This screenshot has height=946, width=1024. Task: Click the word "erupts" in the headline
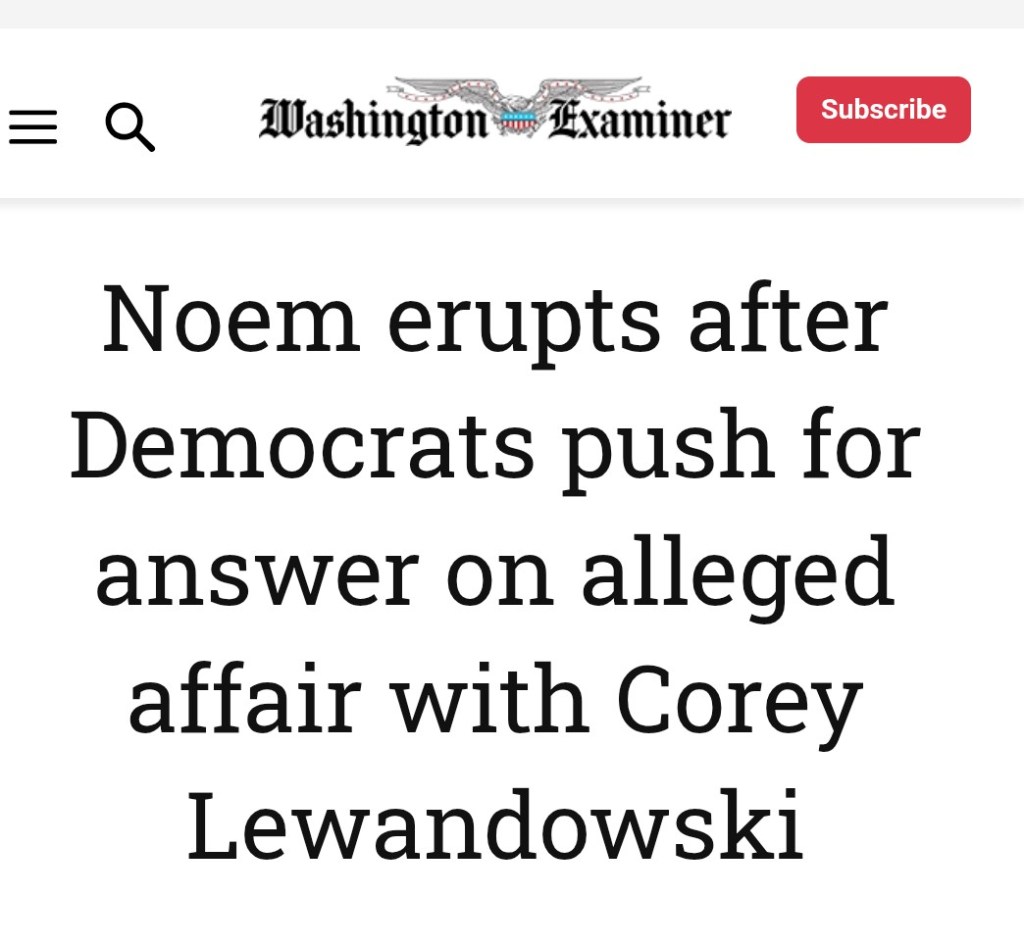(x=524, y=322)
